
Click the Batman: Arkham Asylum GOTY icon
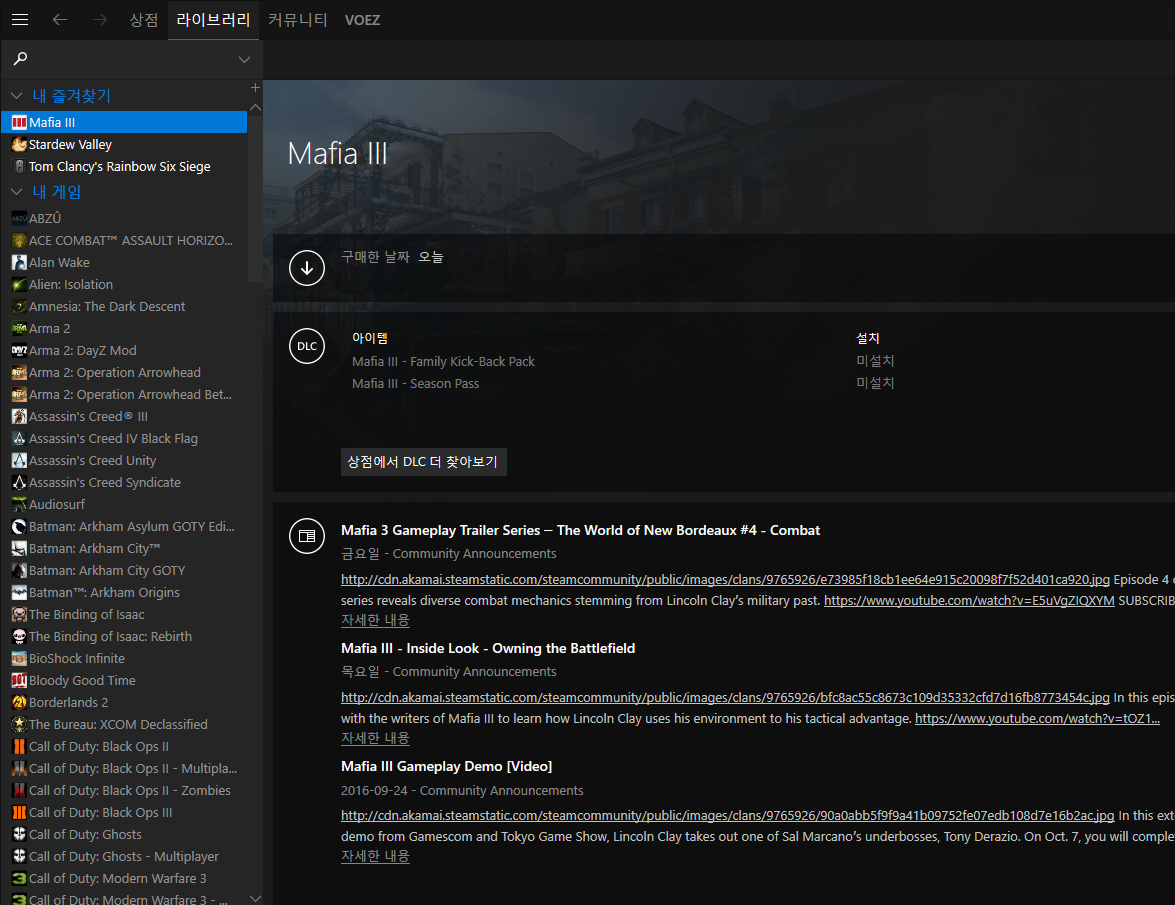click(19, 527)
